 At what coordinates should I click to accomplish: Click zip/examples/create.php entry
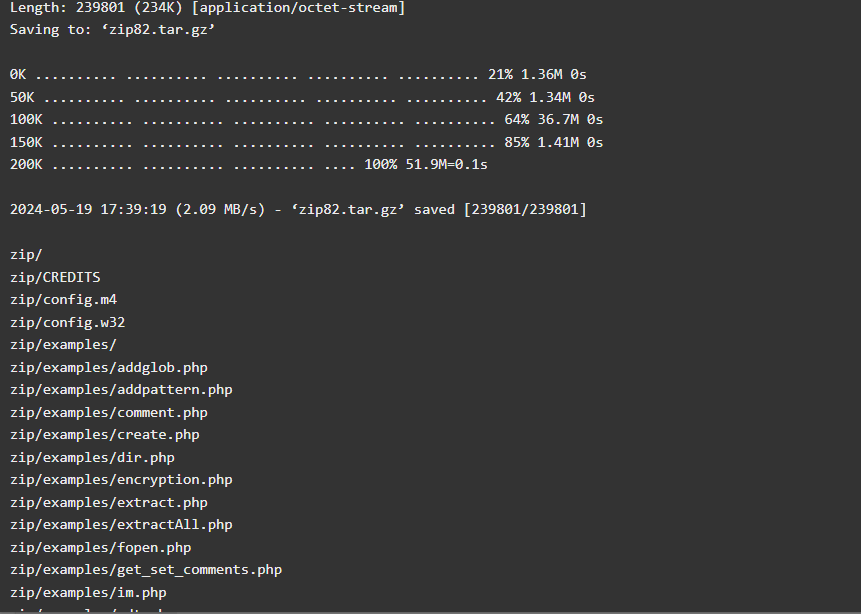point(105,435)
